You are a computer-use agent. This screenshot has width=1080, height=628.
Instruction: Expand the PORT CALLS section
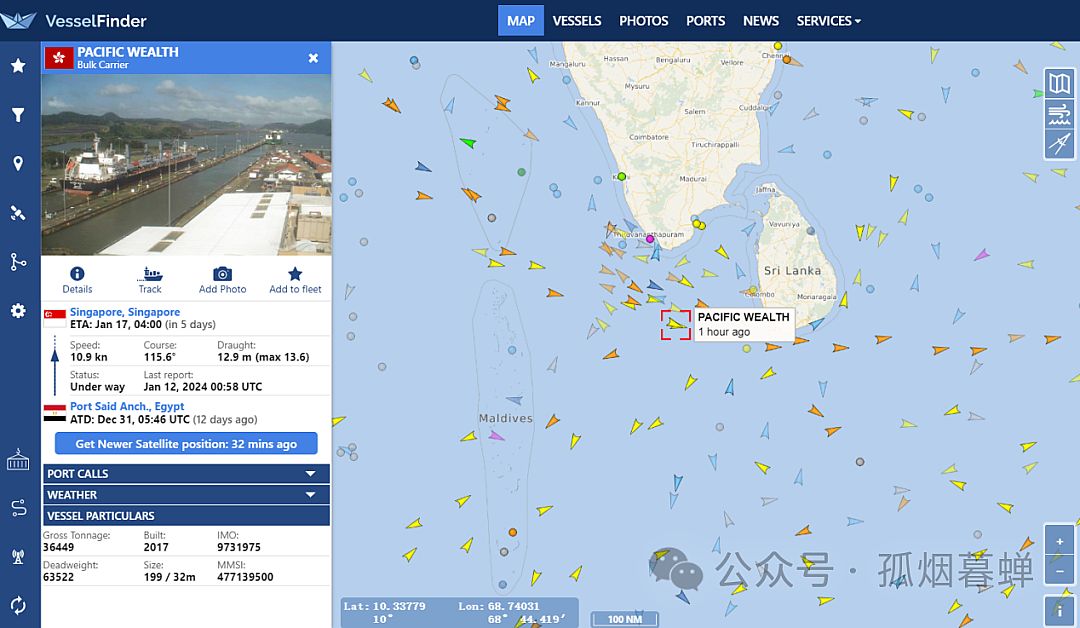(x=186, y=474)
